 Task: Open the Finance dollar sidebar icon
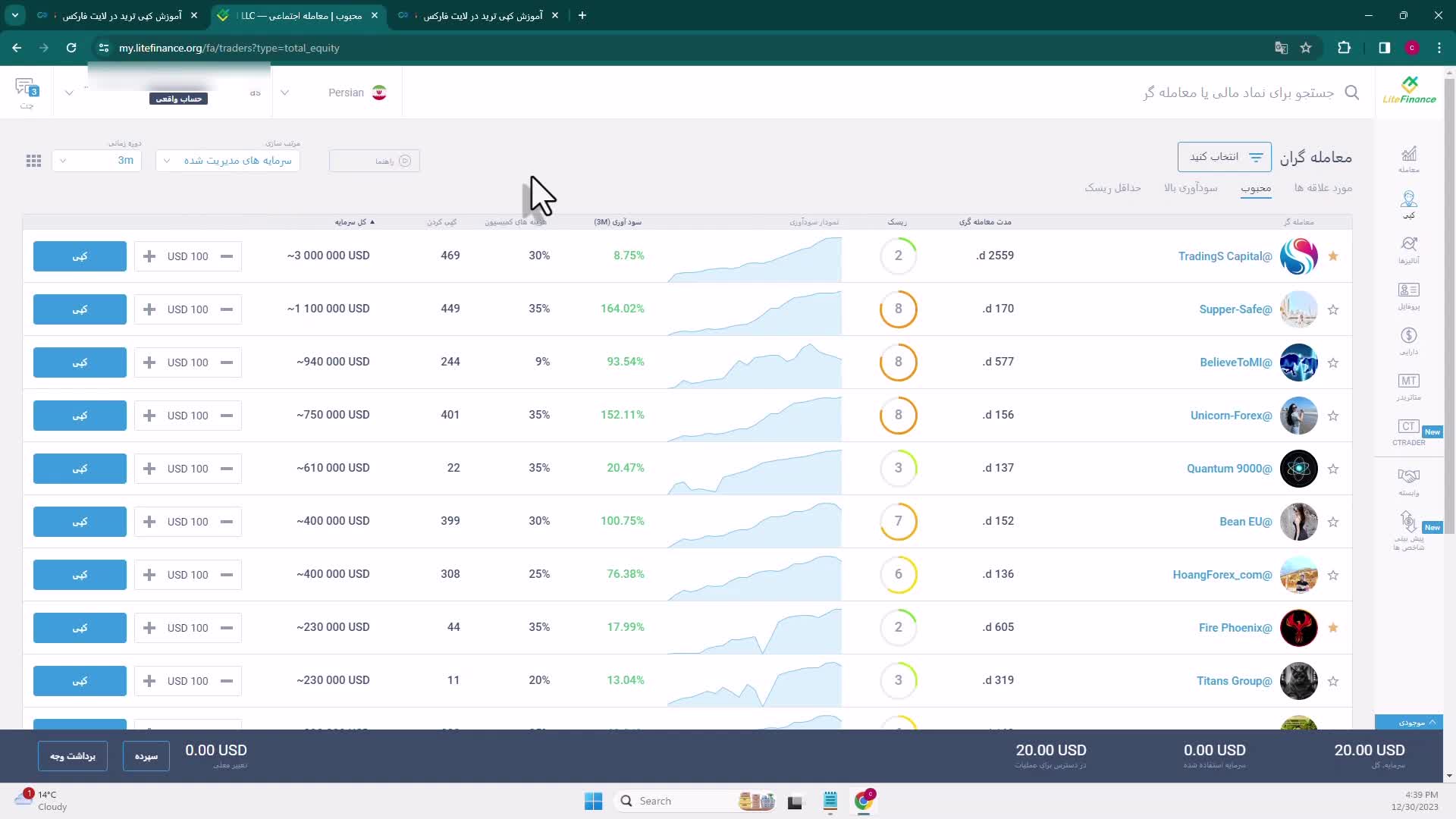[1408, 336]
